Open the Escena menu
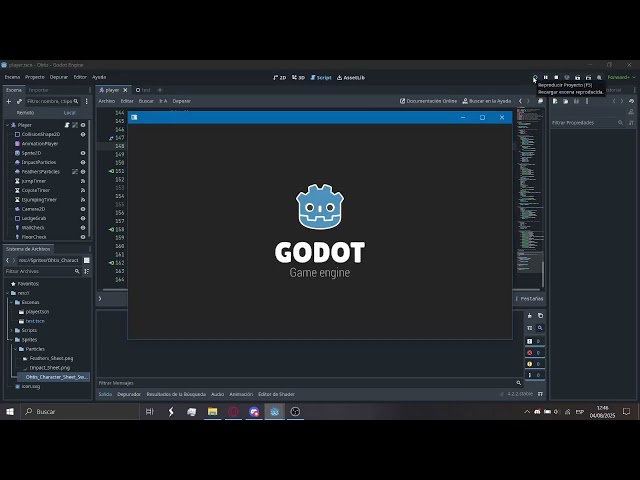640x480 pixels. tap(12, 77)
